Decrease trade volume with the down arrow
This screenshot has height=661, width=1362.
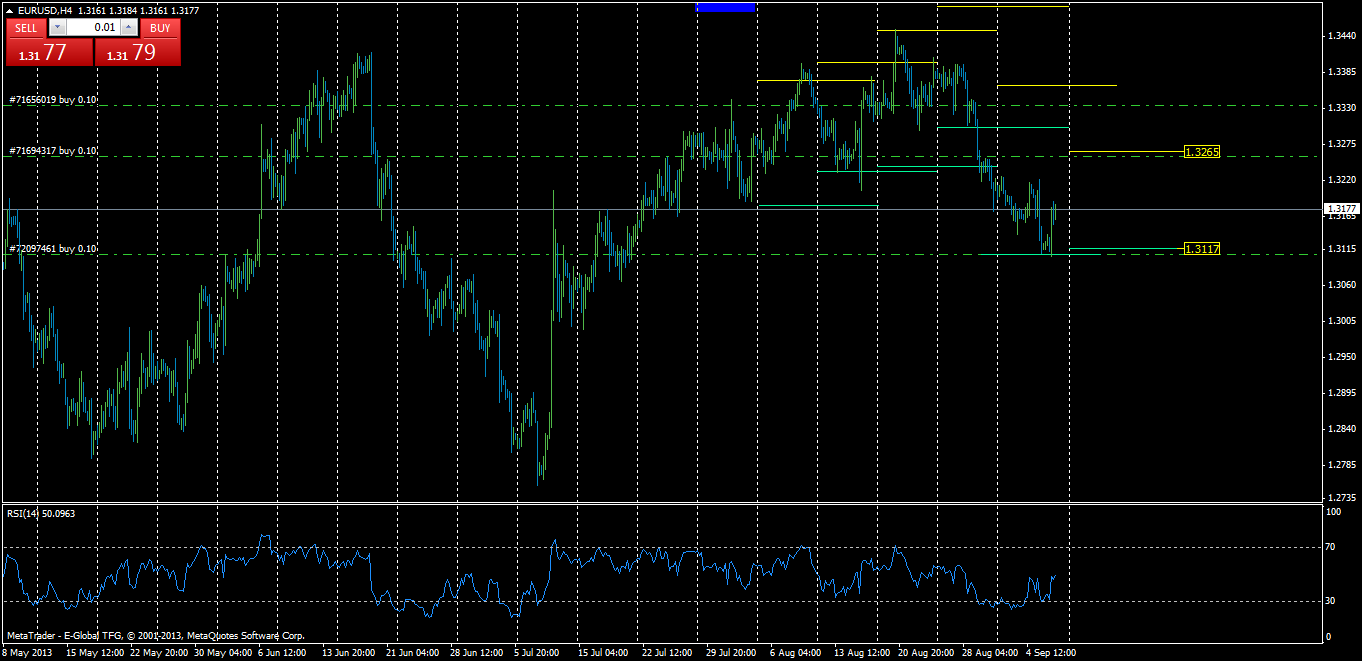point(57,28)
